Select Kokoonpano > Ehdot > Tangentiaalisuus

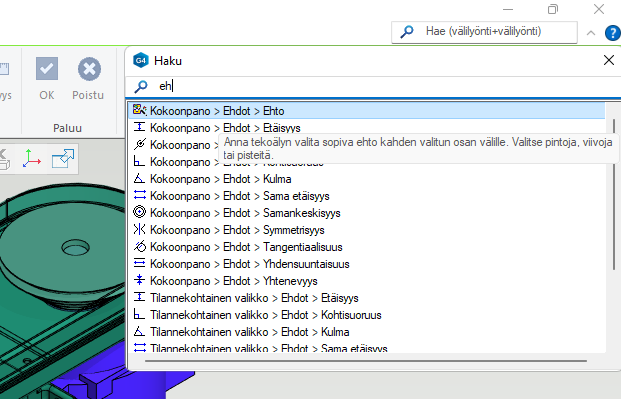pyautogui.click(x=367, y=247)
